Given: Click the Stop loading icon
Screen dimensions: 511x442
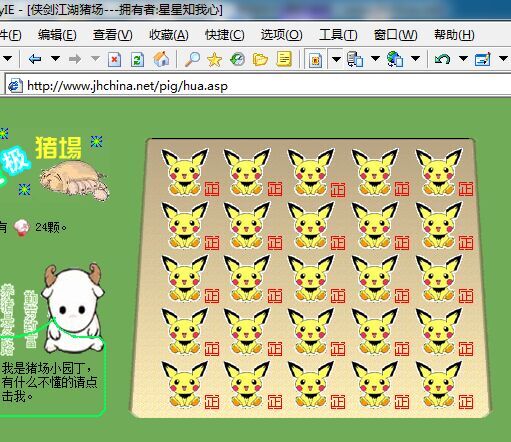Looking at the screenshot, I should (114, 60).
